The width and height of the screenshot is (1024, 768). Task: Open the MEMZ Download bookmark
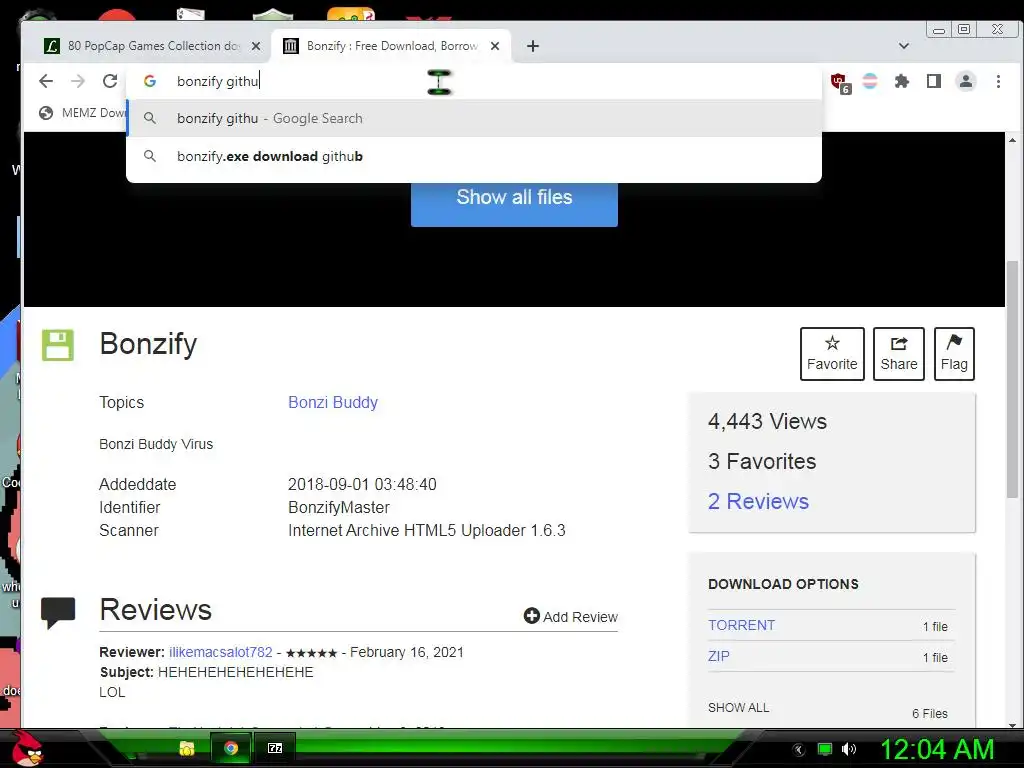pyautogui.click(x=82, y=113)
